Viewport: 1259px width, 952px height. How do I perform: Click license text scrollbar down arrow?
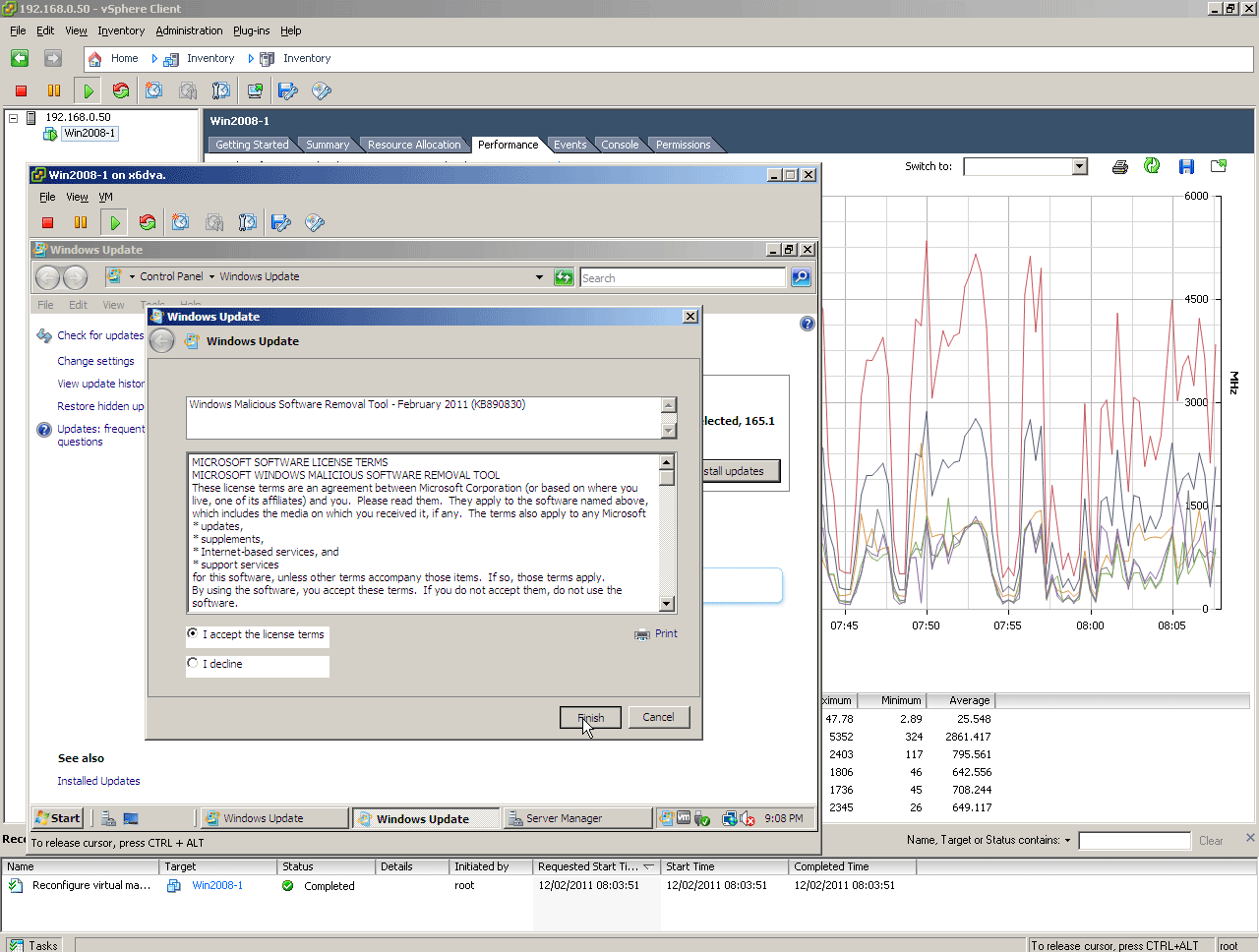coord(667,604)
